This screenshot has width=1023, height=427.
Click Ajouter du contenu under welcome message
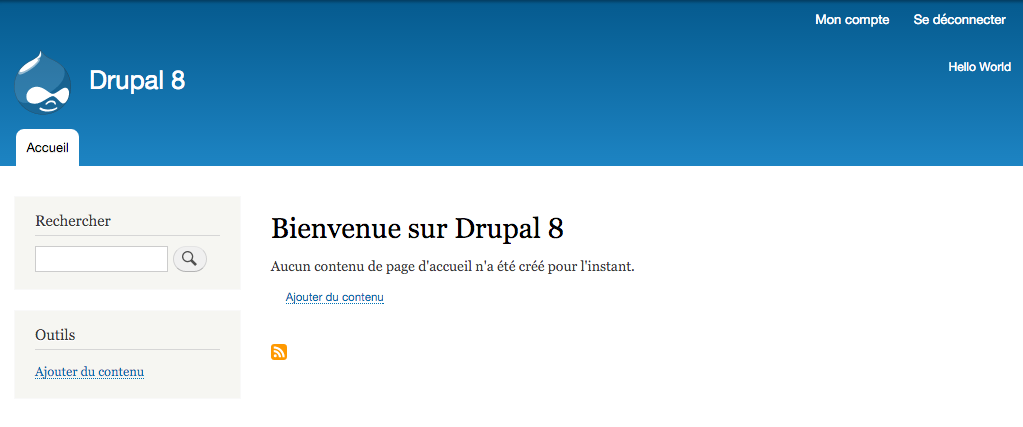(335, 298)
